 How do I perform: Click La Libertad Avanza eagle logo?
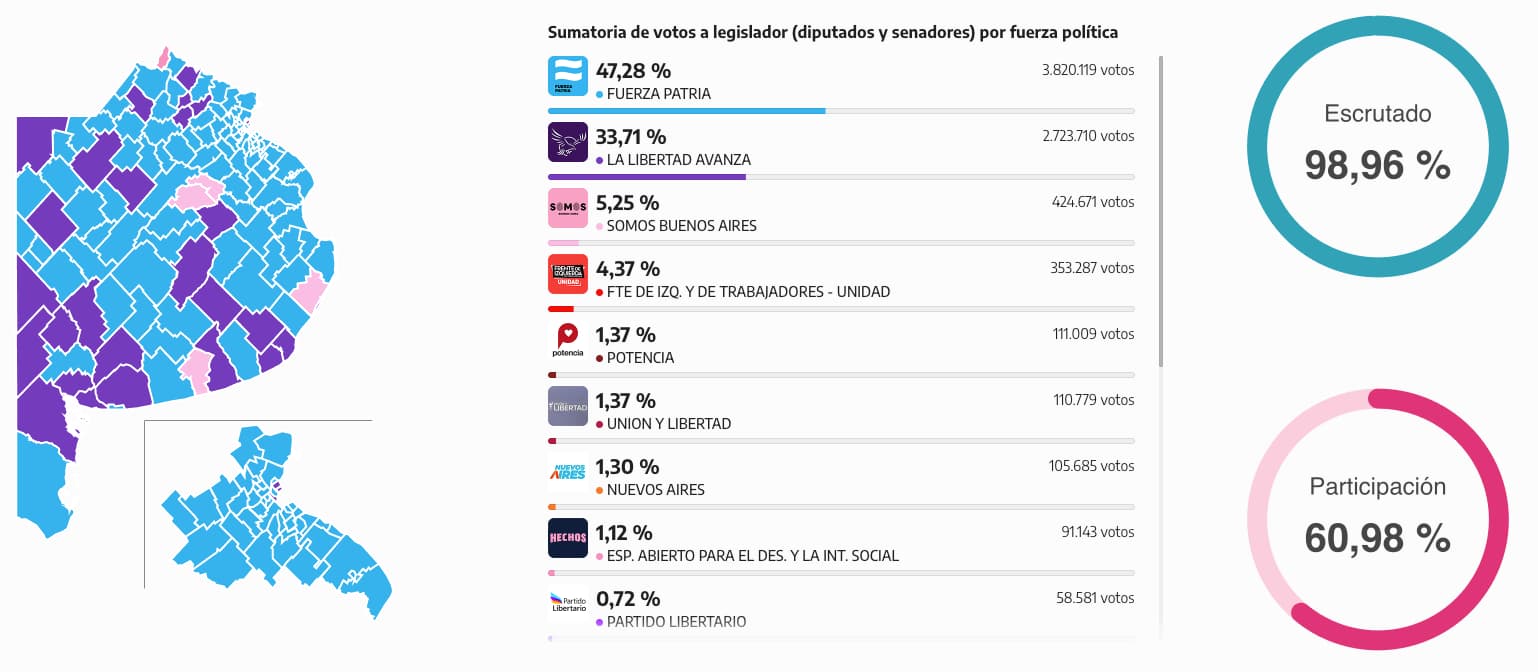pos(568,142)
